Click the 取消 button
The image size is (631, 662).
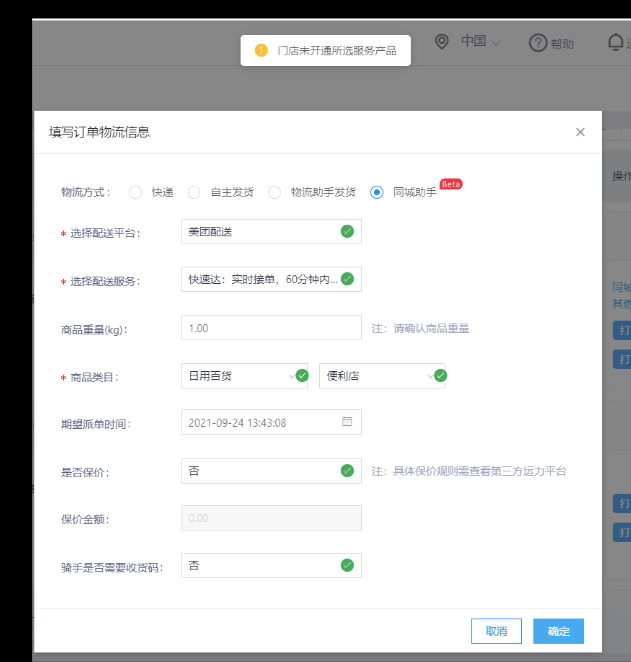[496, 631]
